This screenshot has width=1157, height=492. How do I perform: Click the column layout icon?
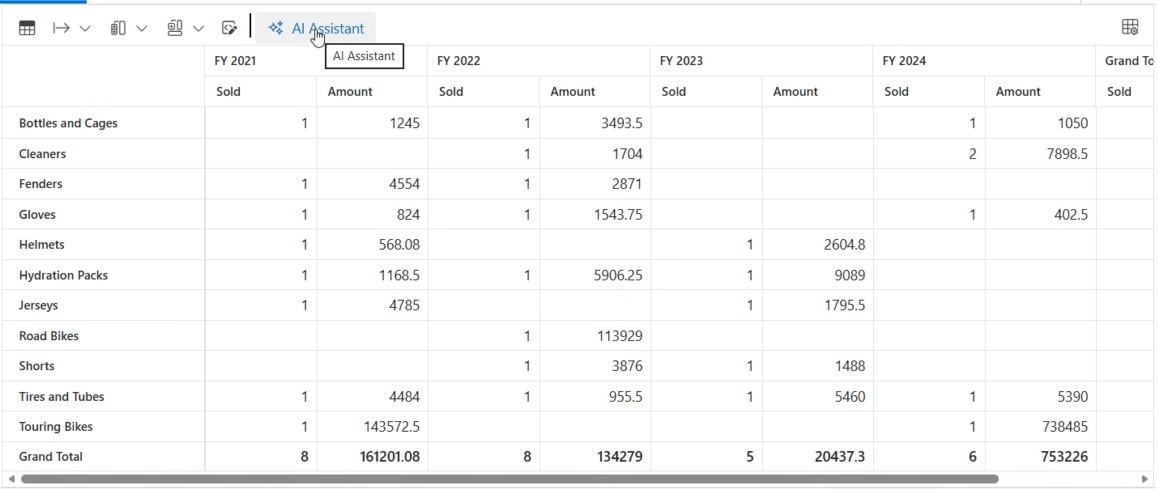pyautogui.click(x=118, y=29)
